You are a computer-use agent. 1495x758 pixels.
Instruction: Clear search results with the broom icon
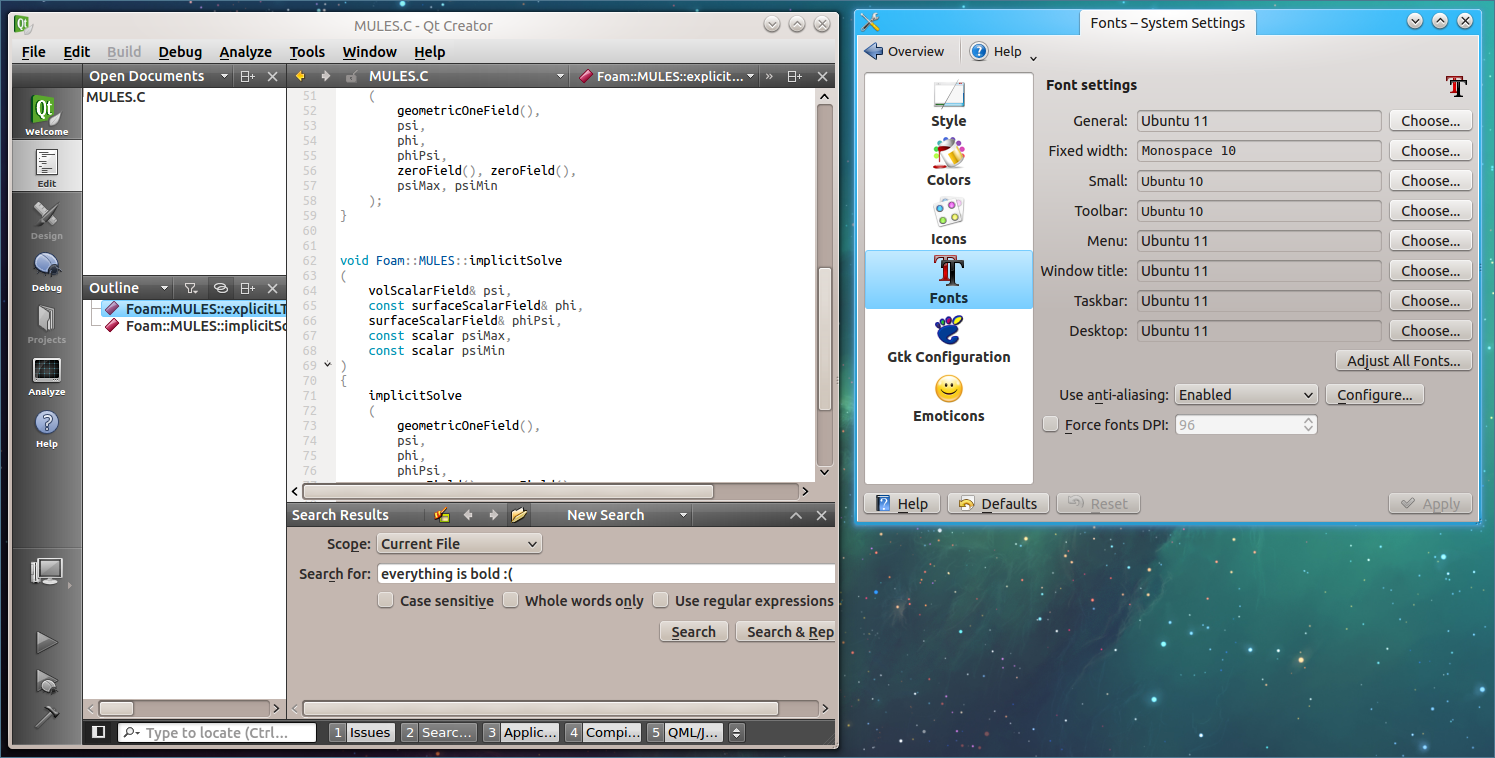[x=442, y=515]
